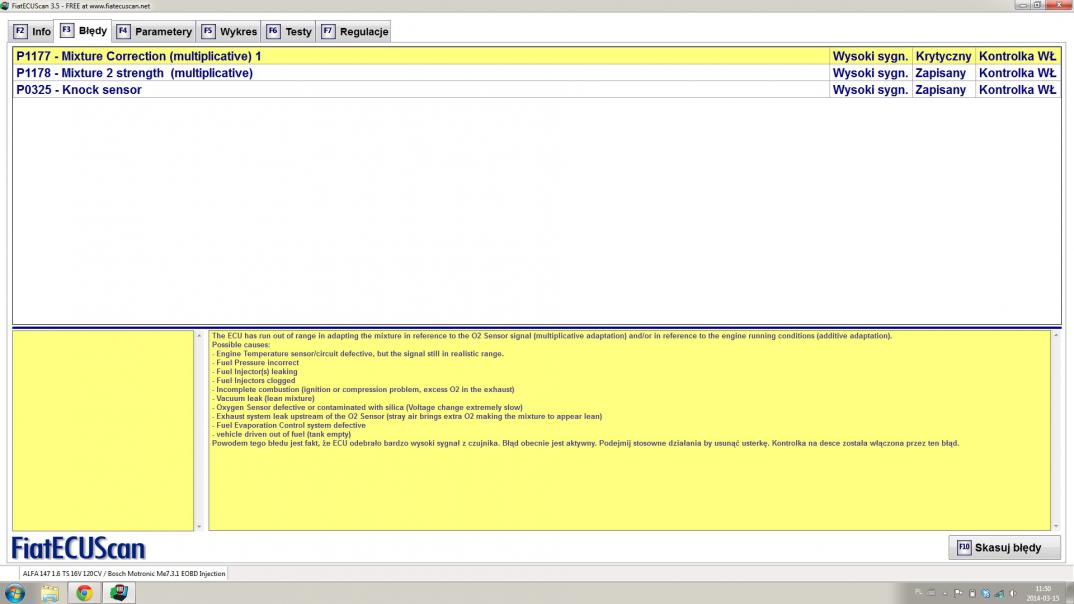Viewport: 1074px width, 604px height.
Task: Click the F6 key icon beside Testy
Action: point(273,31)
